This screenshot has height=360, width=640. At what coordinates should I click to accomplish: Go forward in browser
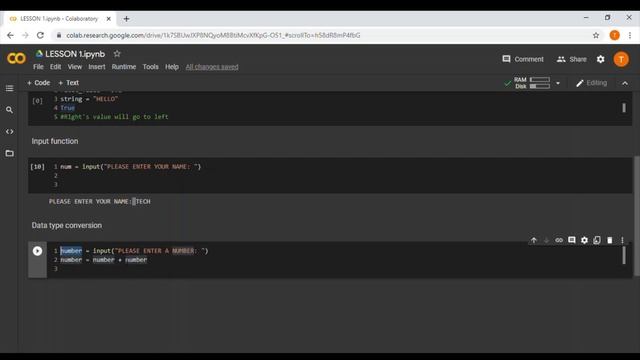point(25,36)
